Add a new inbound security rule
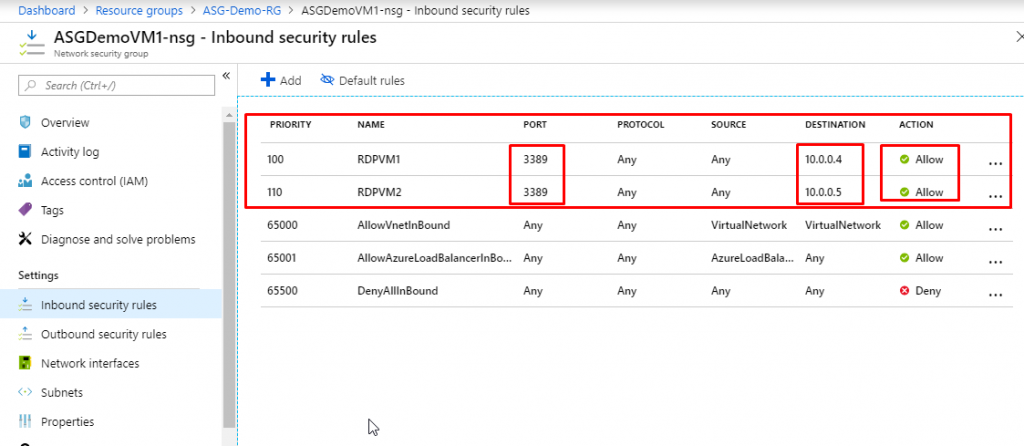Image resolution: width=1024 pixels, height=446 pixels. tap(281, 80)
